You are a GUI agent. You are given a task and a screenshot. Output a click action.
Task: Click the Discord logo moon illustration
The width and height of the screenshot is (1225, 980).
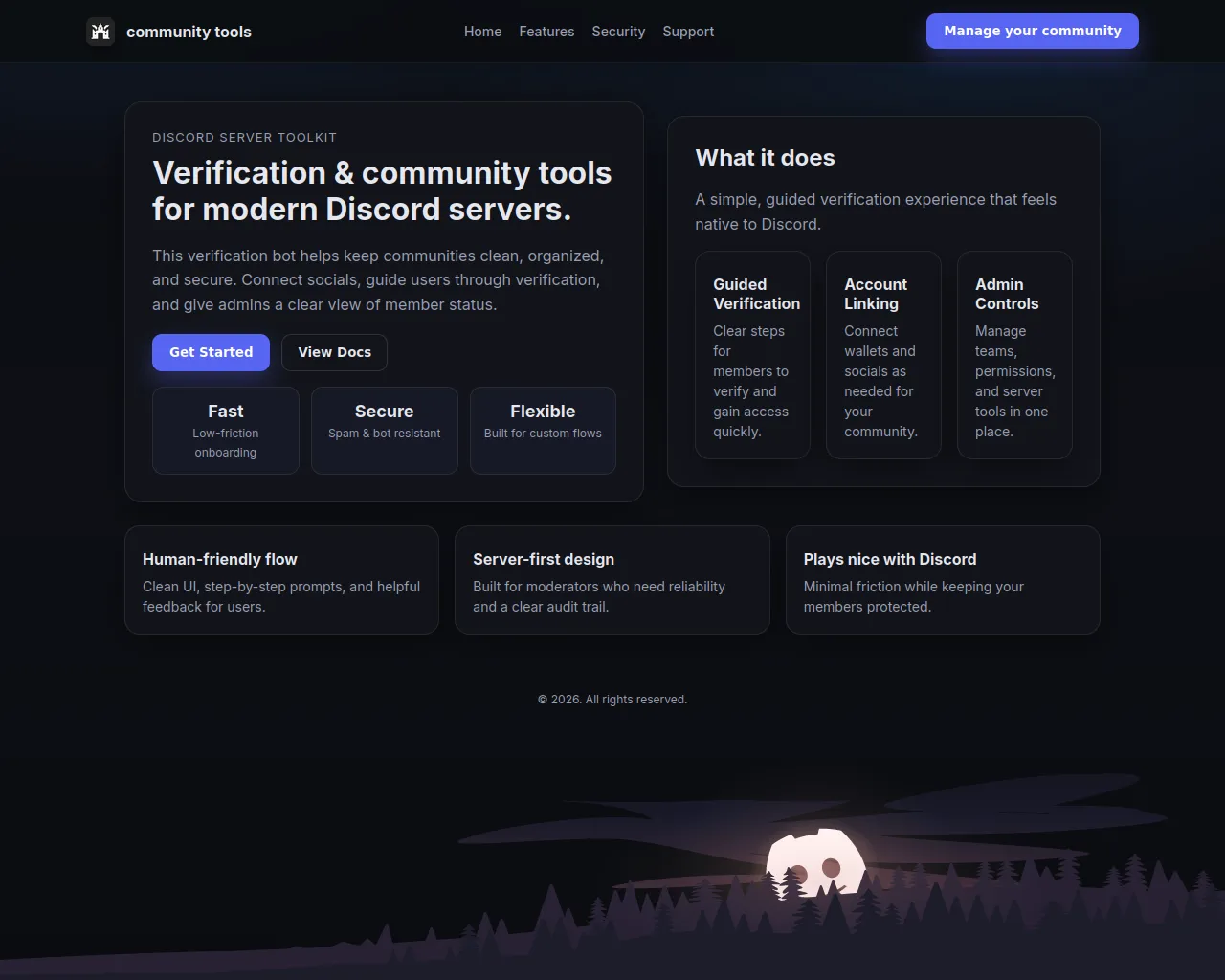[x=814, y=863]
